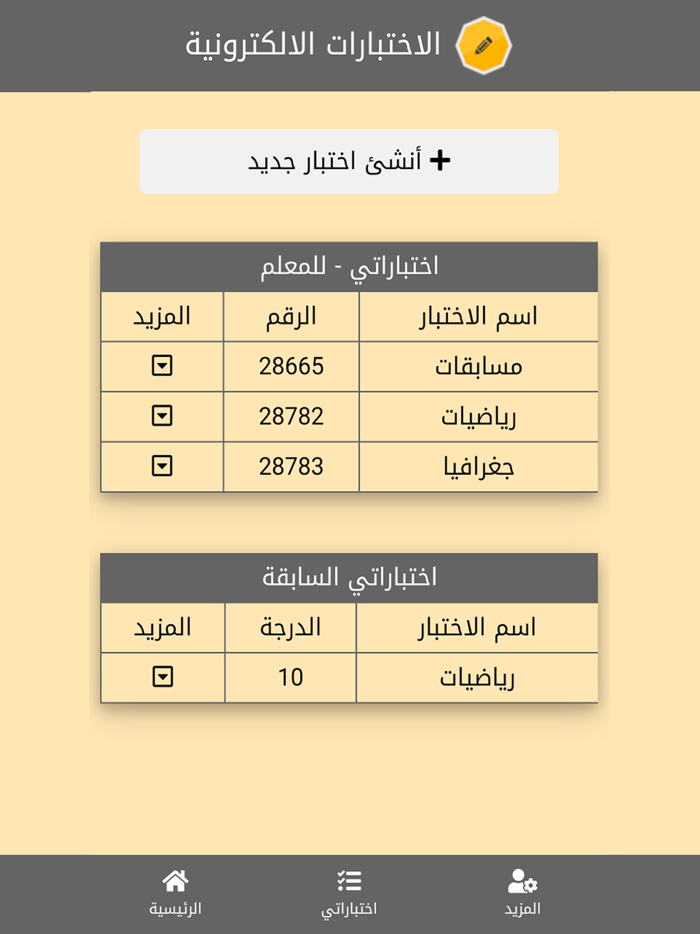Click the أنشئ اختبار جديد button
This screenshot has height=934, width=700.
click(349, 158)
